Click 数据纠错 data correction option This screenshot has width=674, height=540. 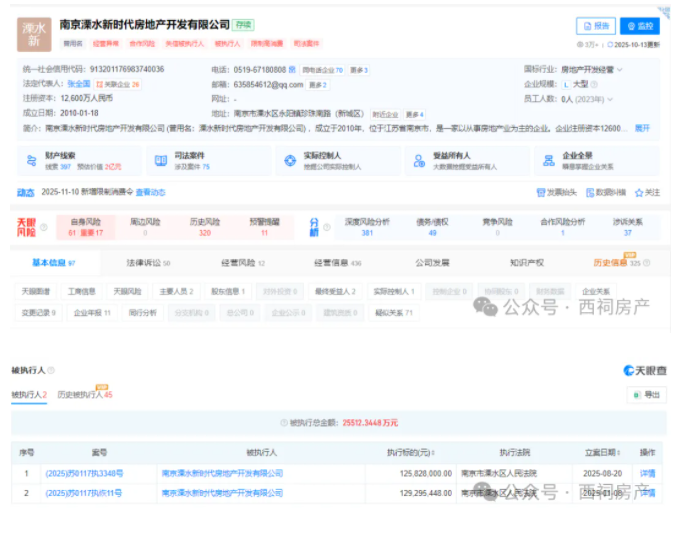click(x=605, y=192)
